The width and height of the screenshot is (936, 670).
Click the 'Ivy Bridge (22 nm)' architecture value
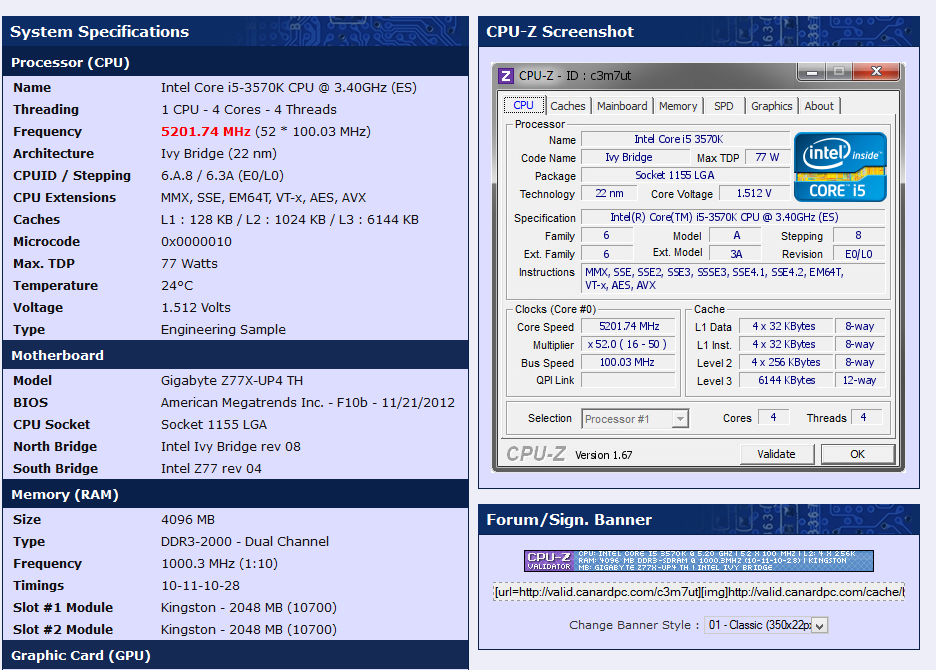coord(218,153)
